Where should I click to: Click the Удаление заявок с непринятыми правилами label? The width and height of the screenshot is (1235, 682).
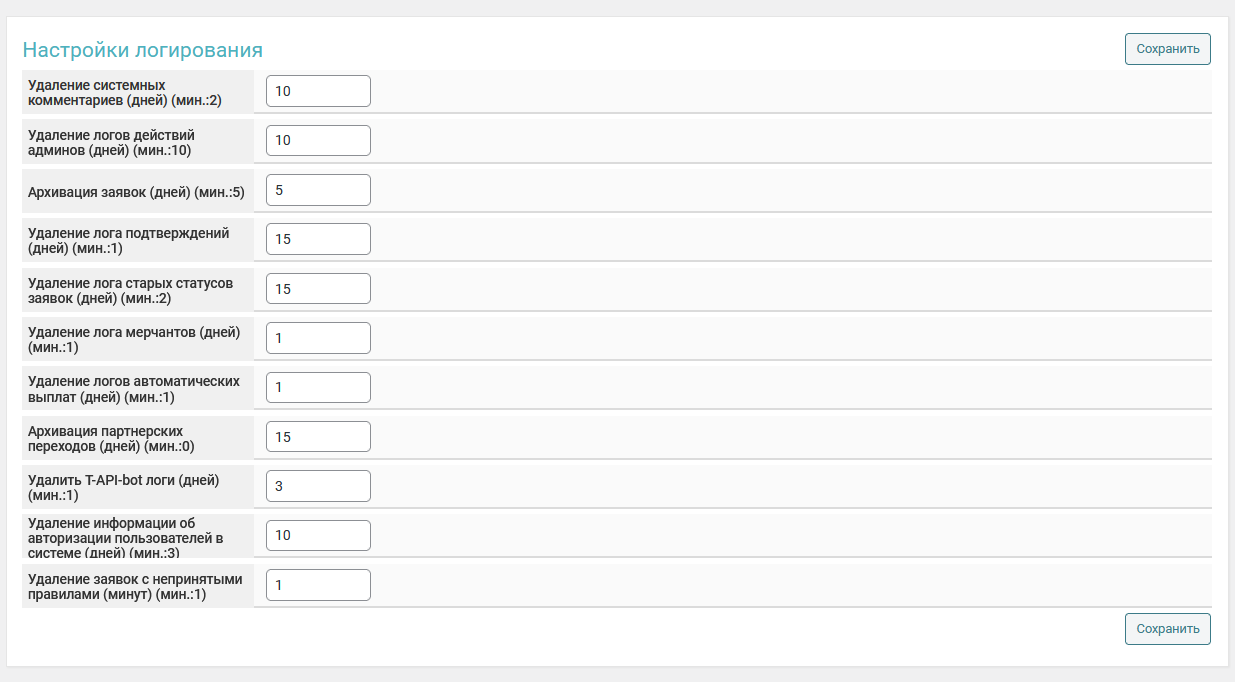pos(135,586)
